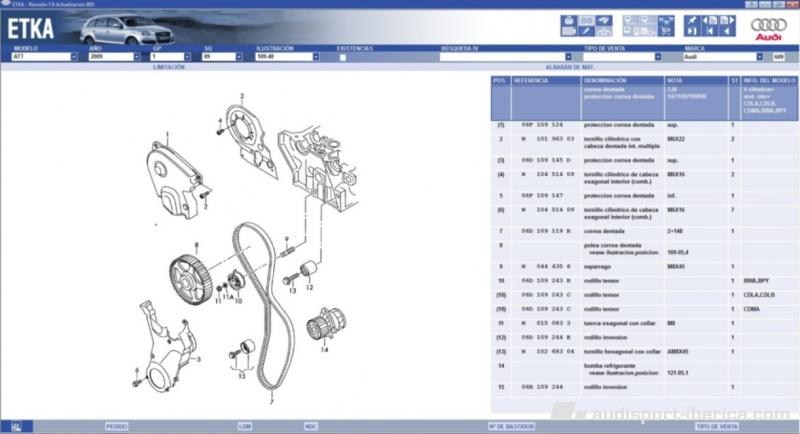Click the Nº DE BASTIDOR button

coord(511,426)
